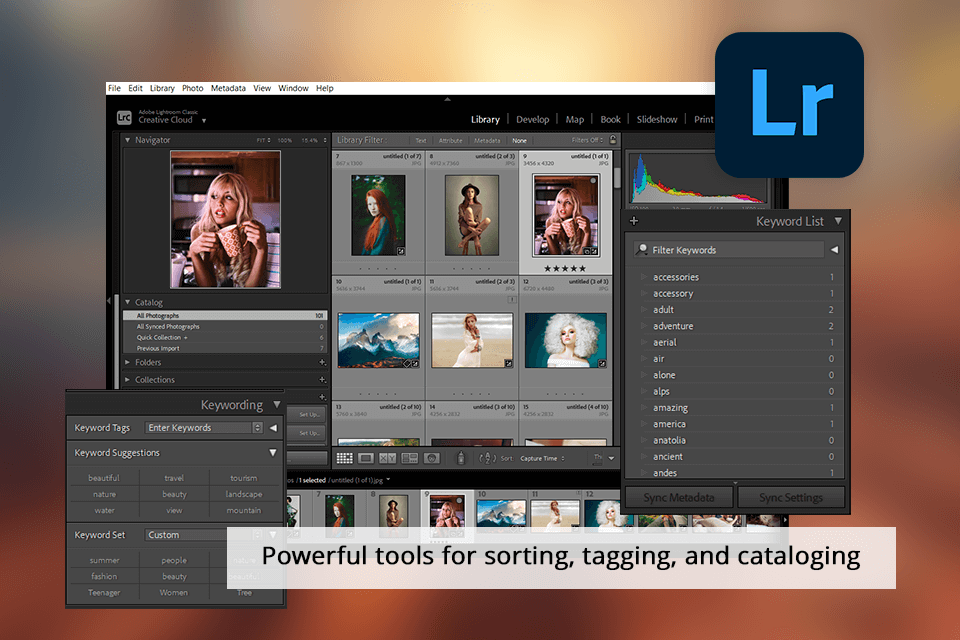The width and height of the screenshot is (960, 640).
Task: Open the Book module
Action: [610, 119]
